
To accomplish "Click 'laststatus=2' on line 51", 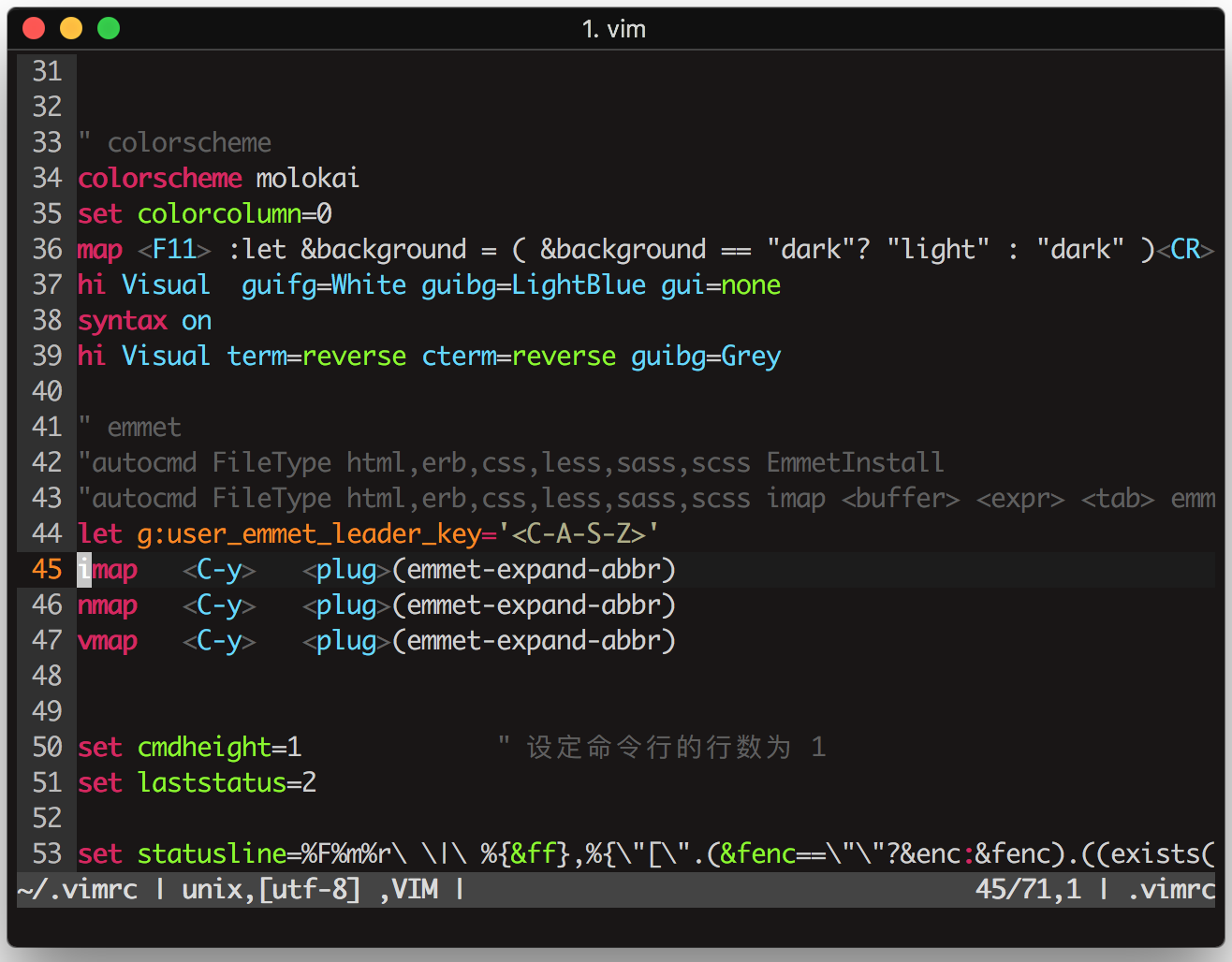I will [x=227, y=782].
